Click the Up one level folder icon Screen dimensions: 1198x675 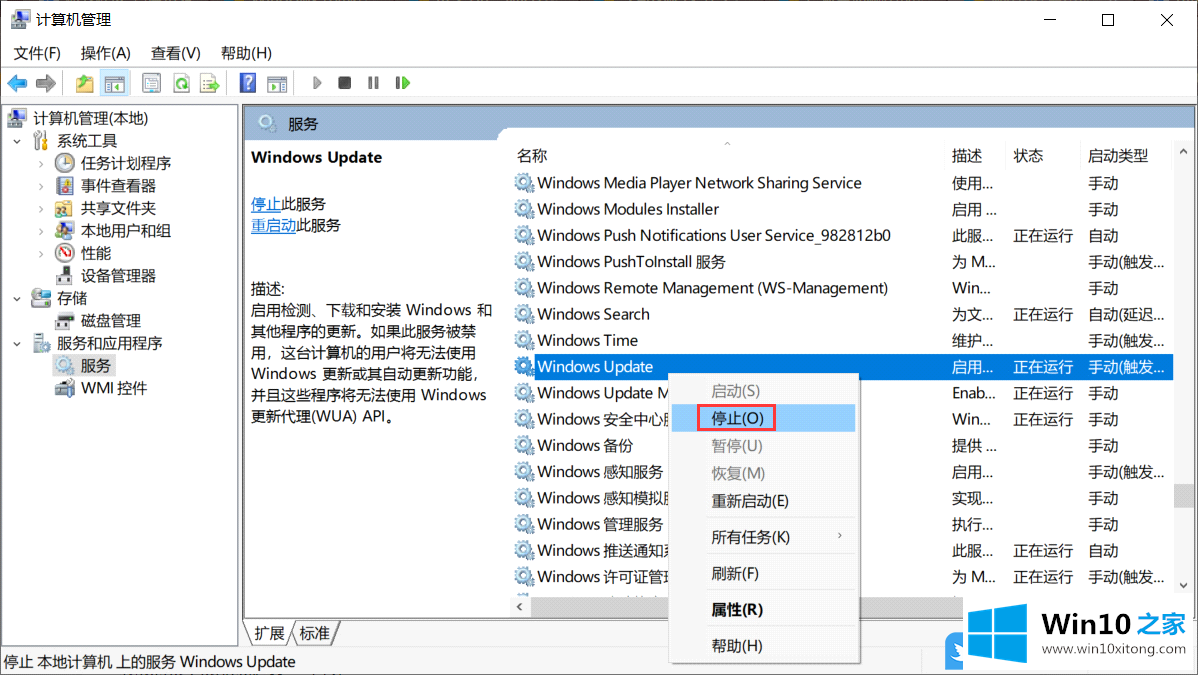coord(84,83)
